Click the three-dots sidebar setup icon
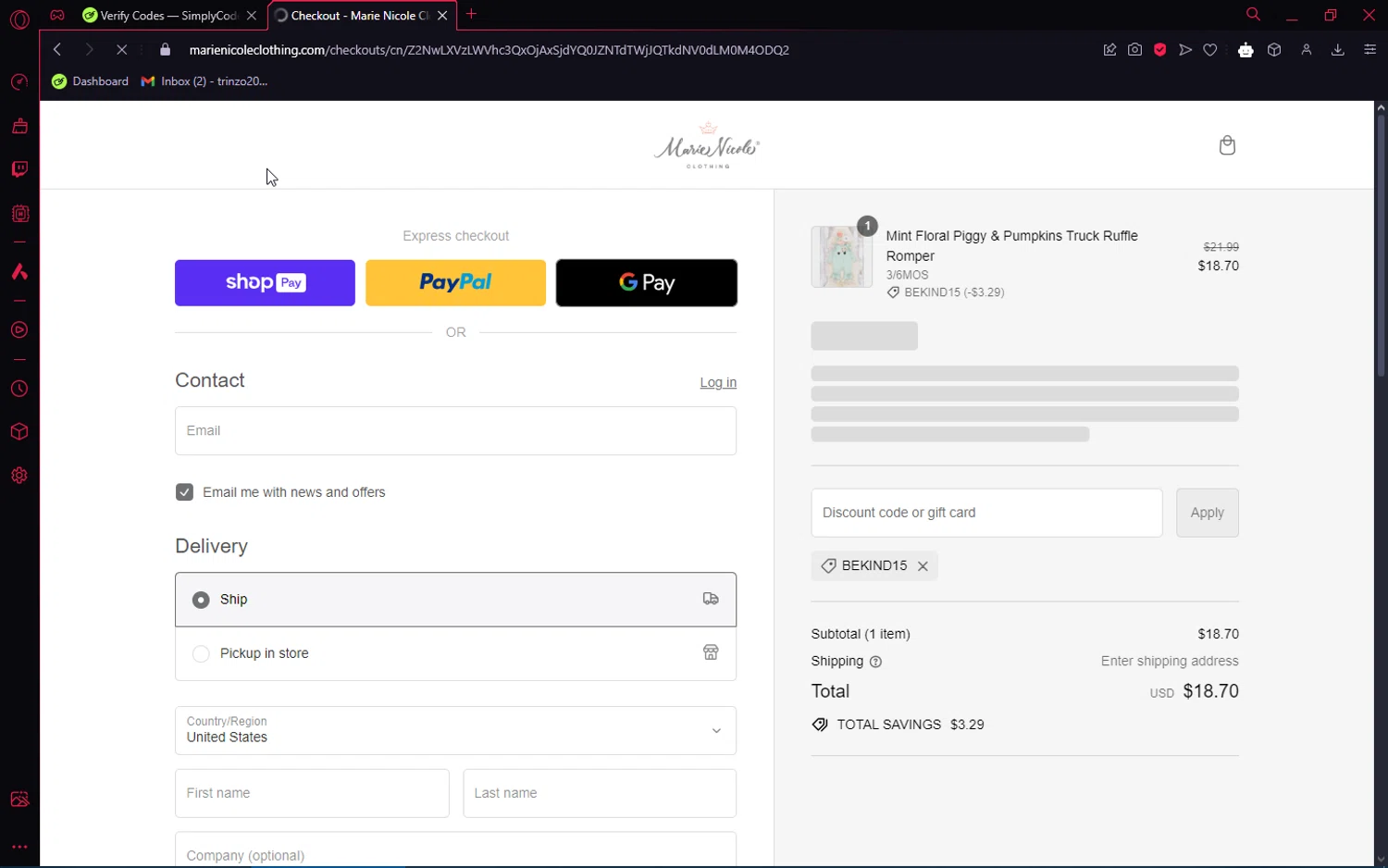Screen dimensions: 1388x868 [19, 847]
